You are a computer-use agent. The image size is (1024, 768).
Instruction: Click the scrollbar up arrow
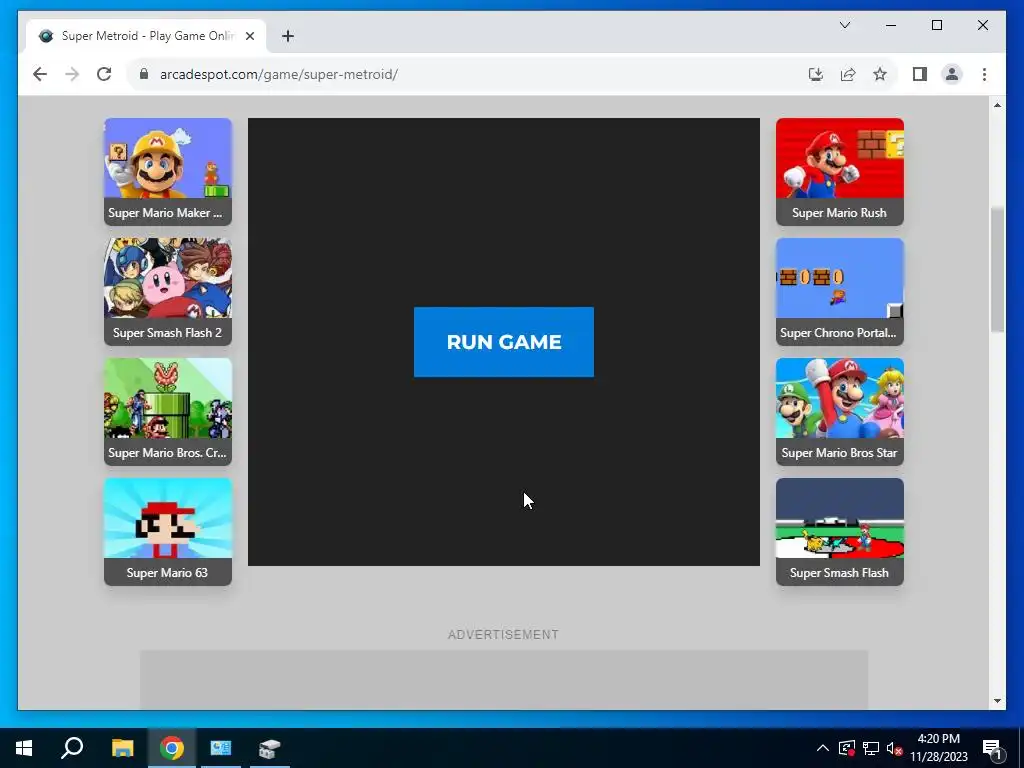(997, 105)
